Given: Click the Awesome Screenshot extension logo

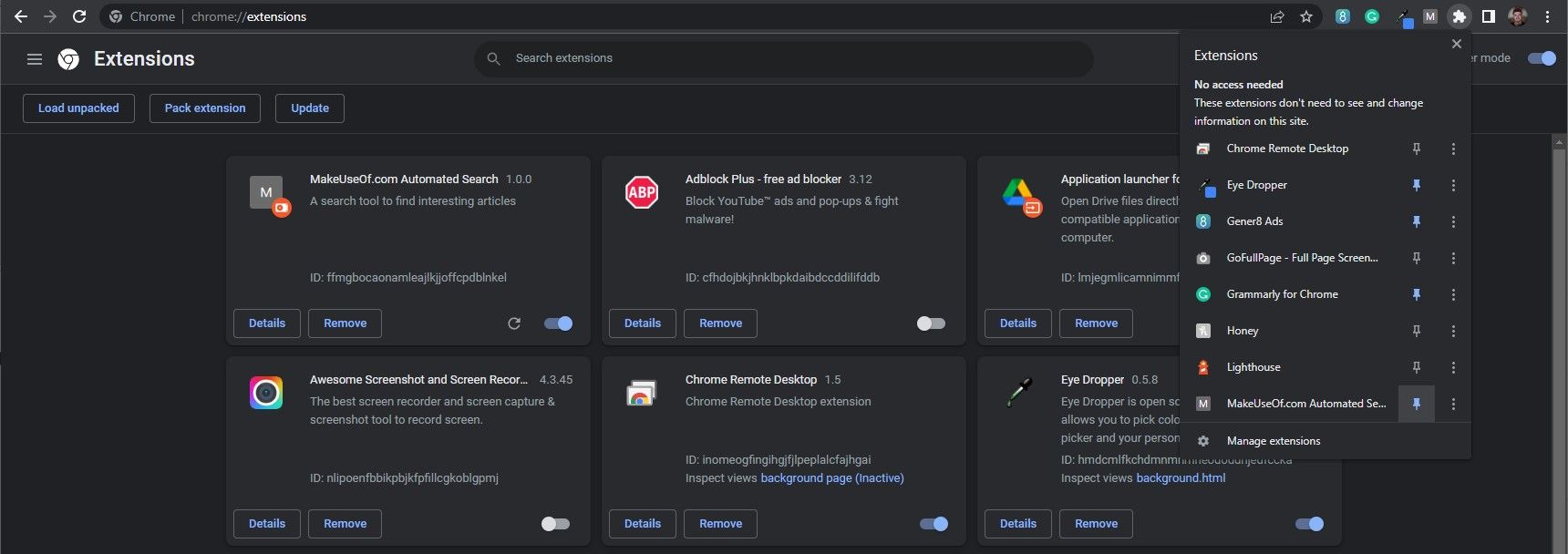Looking at the screenshot, I should 266,393.
